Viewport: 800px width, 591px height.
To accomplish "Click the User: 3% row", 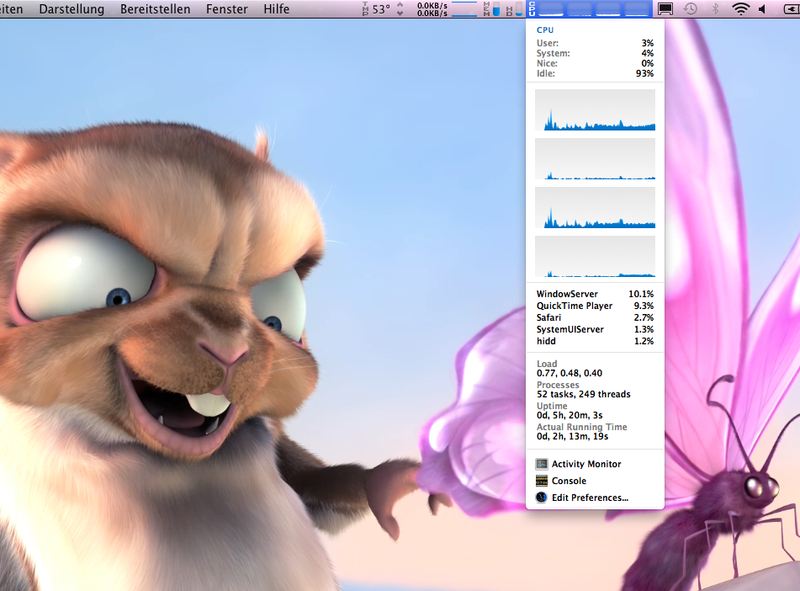I will coord(595,43).
